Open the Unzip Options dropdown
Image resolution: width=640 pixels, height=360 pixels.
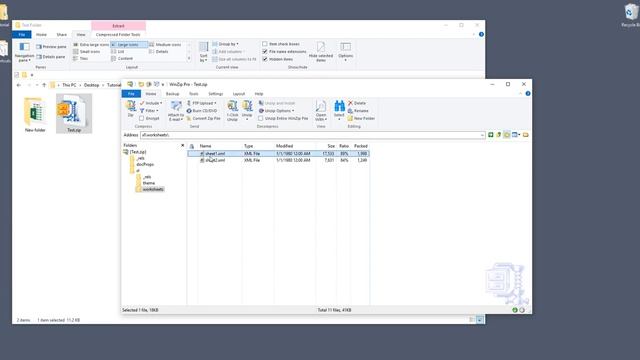(276, 111)
